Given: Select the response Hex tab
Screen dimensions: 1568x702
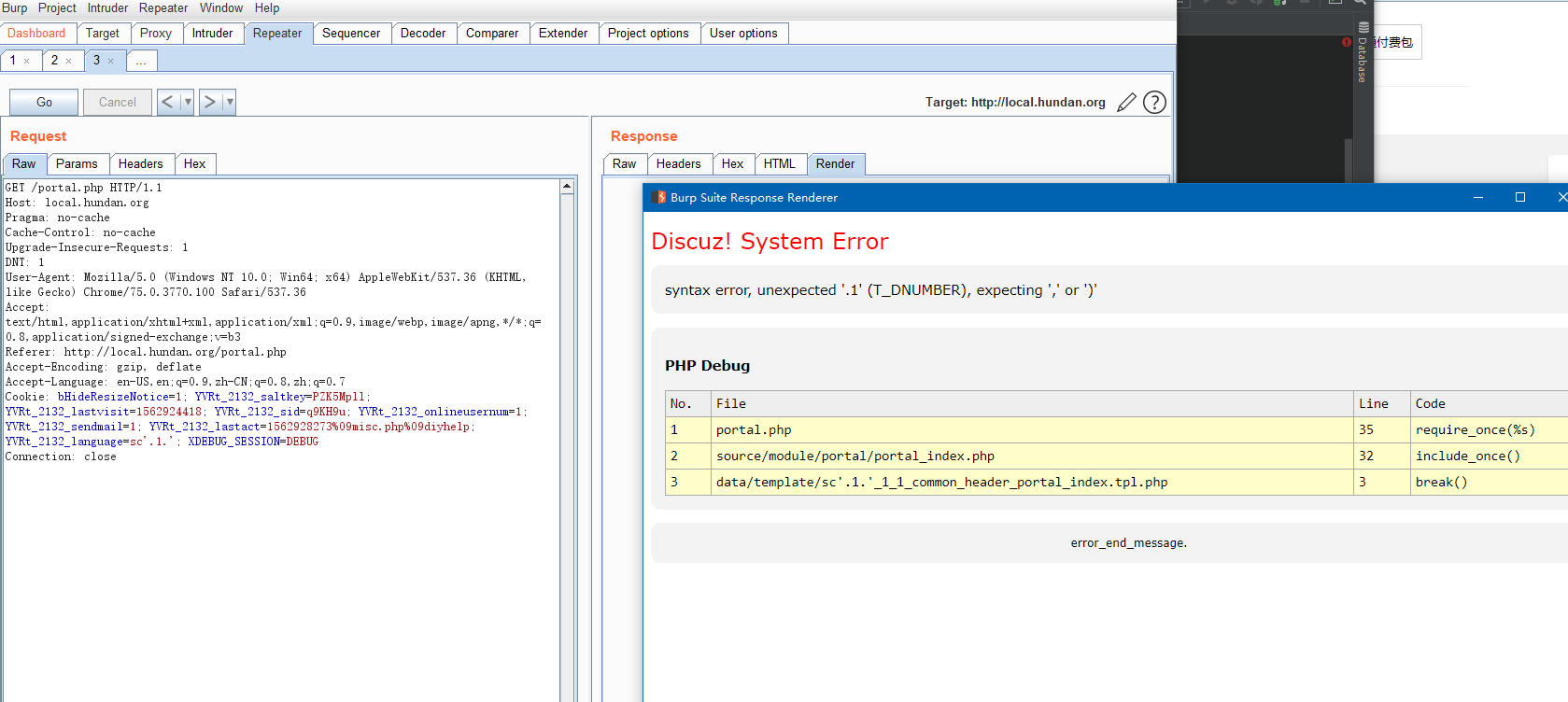Looking at the screenshot, I should click(732, 163).
